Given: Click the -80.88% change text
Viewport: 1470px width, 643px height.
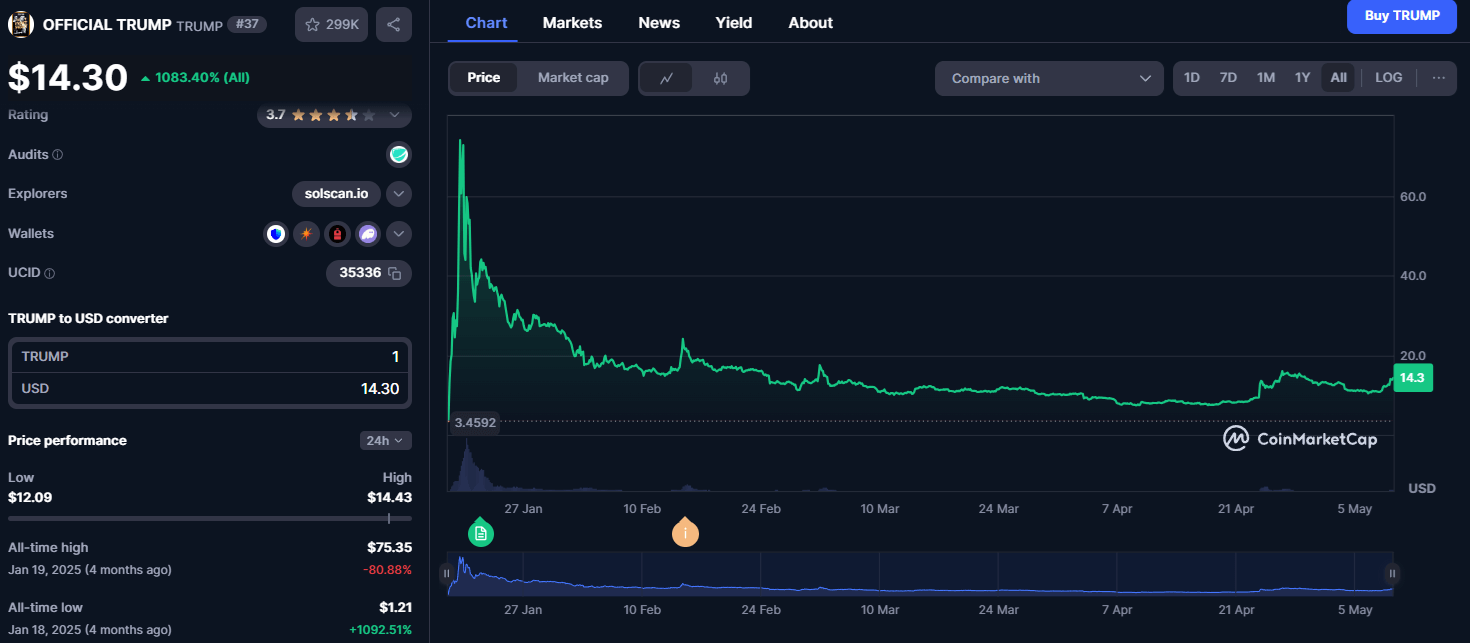Looking at the screenshot, I should coord(385,570).
